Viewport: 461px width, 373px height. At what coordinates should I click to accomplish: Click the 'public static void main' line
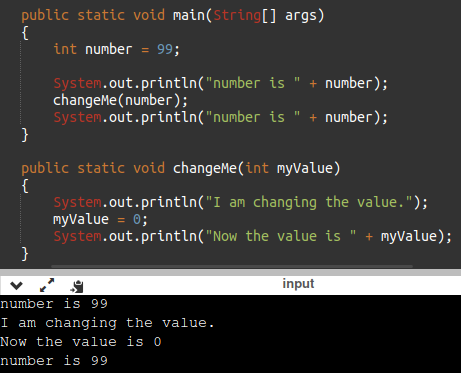point(173,15)
